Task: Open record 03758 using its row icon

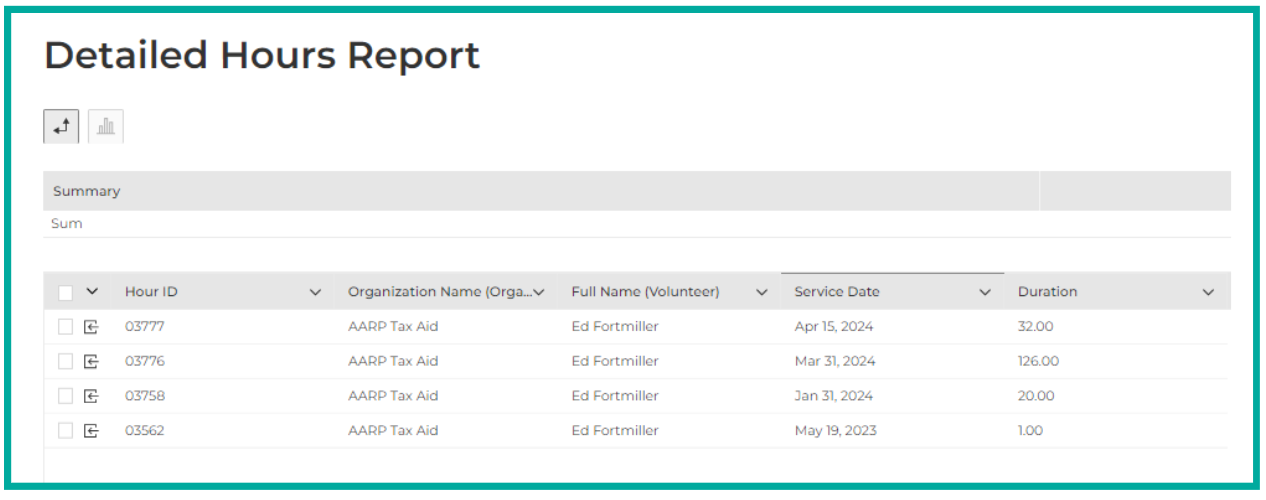Action: click(x=91, y=396)
